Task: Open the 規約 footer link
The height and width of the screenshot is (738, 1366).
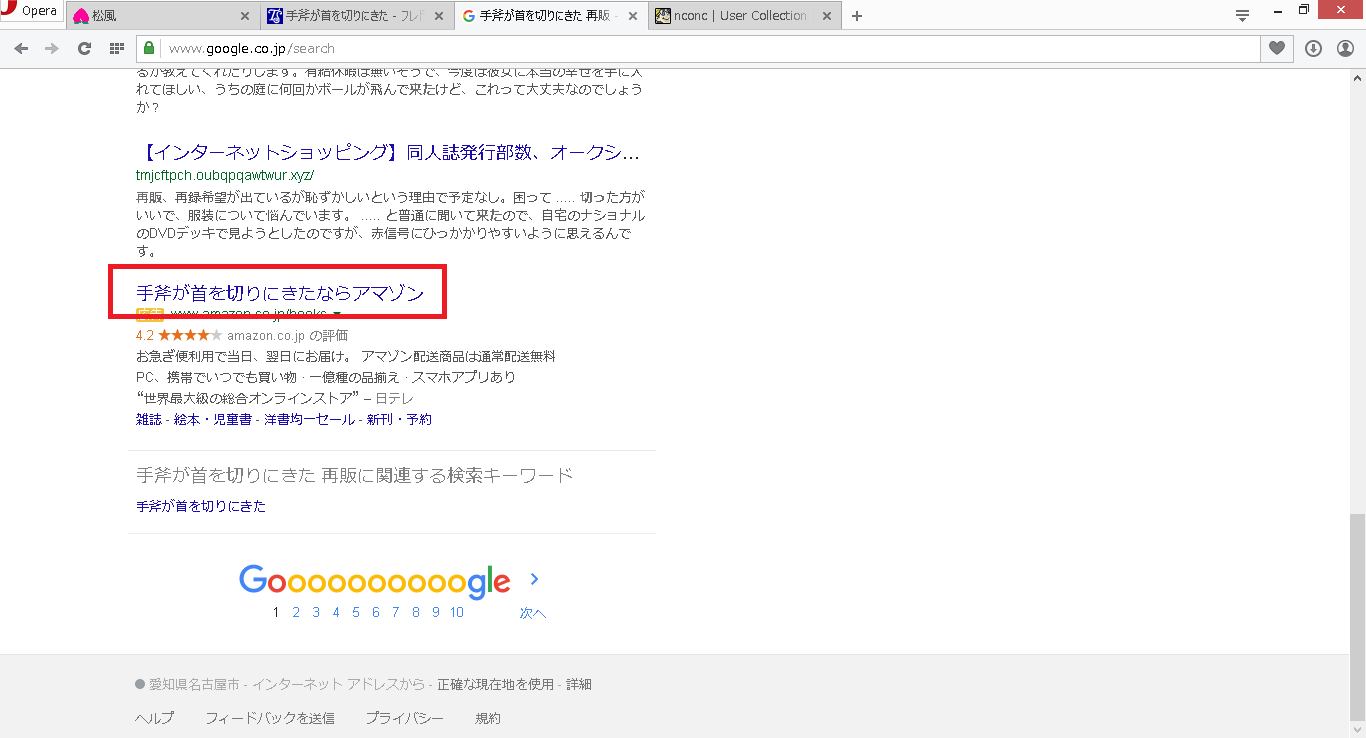Action: (x=488, y=718)
